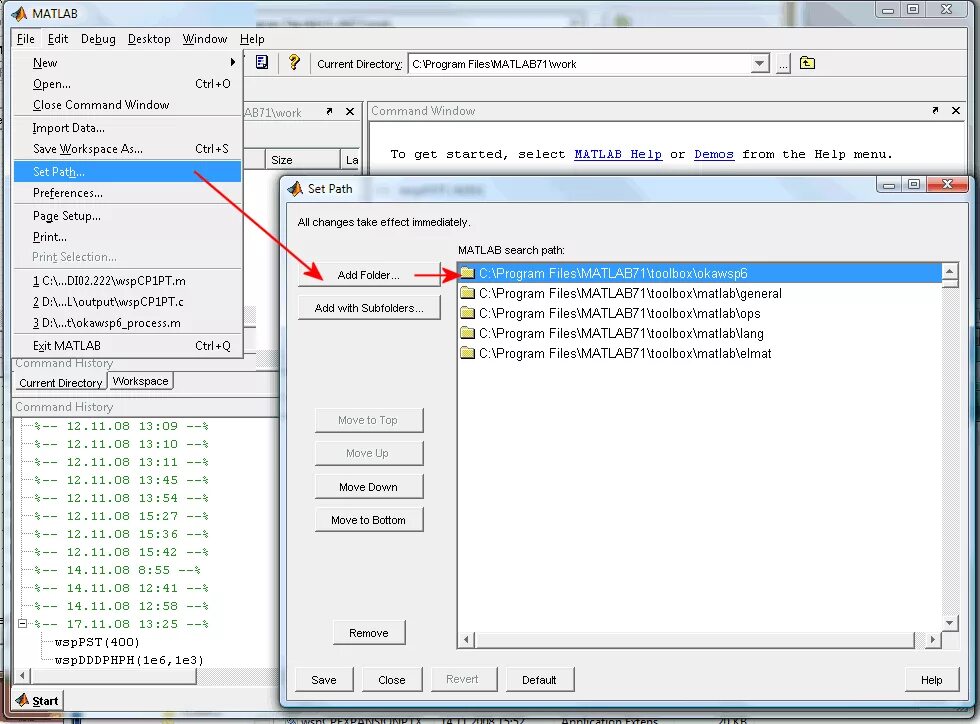Select folder icon of matlab\lang path entry
Viewport: 980px width, 724px height.
coord(467,333)
